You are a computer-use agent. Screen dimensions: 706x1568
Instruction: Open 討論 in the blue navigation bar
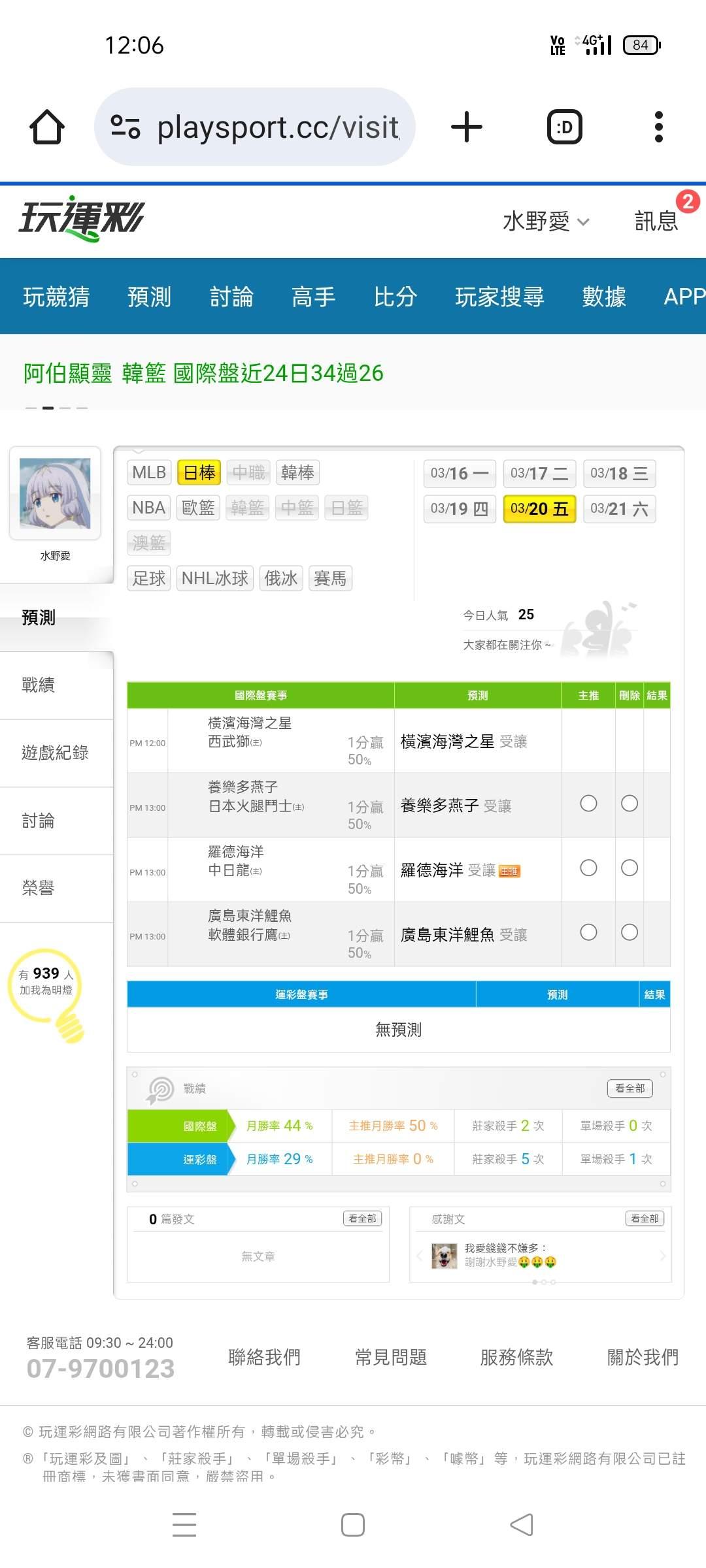point(231,297)
